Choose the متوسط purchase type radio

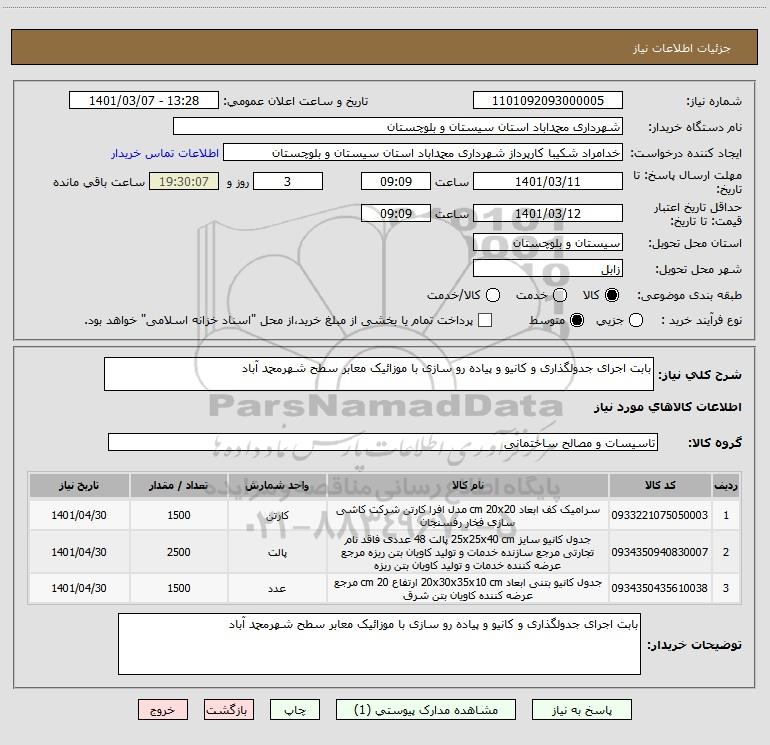[x=577, y=320]
